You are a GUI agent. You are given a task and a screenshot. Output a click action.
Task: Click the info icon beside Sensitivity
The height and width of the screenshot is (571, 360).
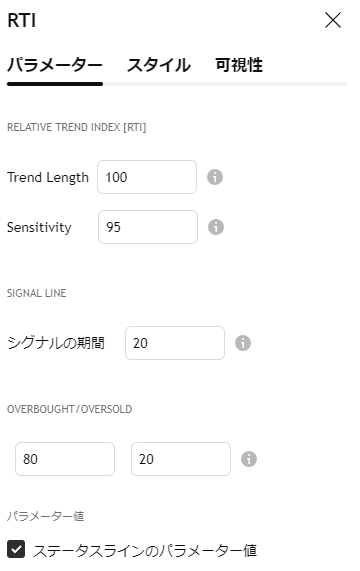(x=215, y=227)
